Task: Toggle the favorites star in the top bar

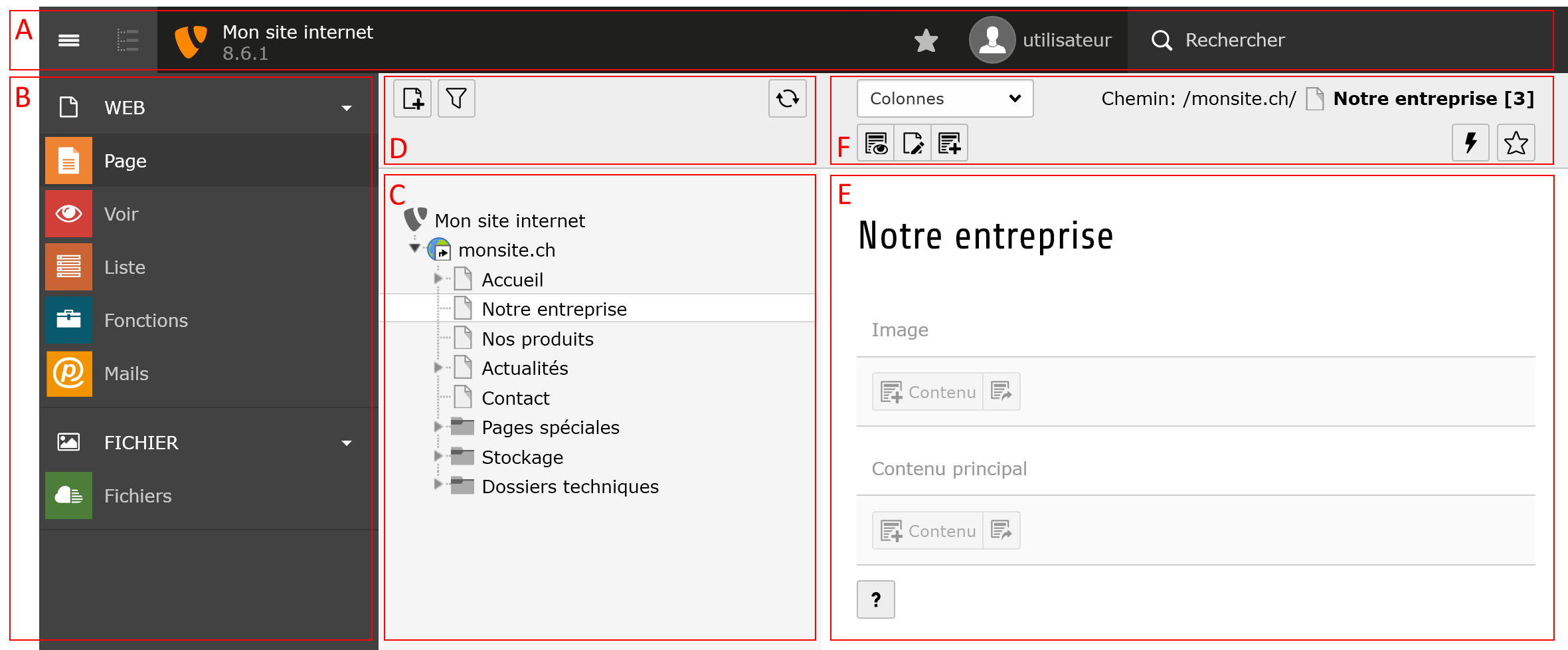Action: click(x=925, y=40)
